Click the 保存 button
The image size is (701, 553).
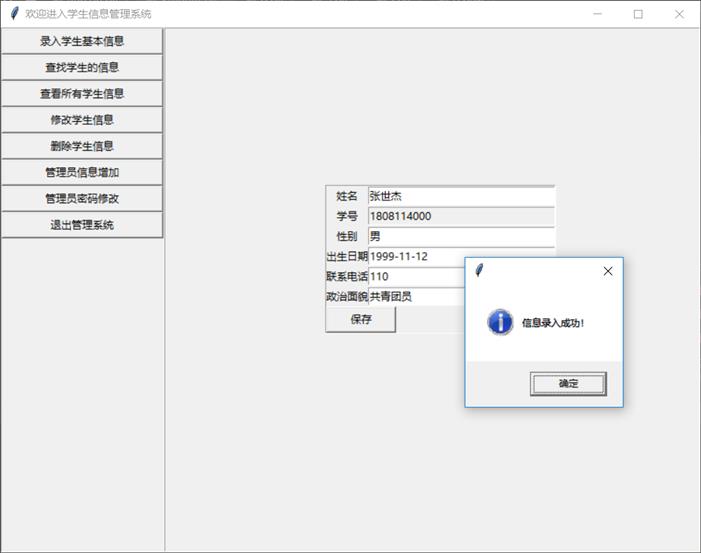360,320
